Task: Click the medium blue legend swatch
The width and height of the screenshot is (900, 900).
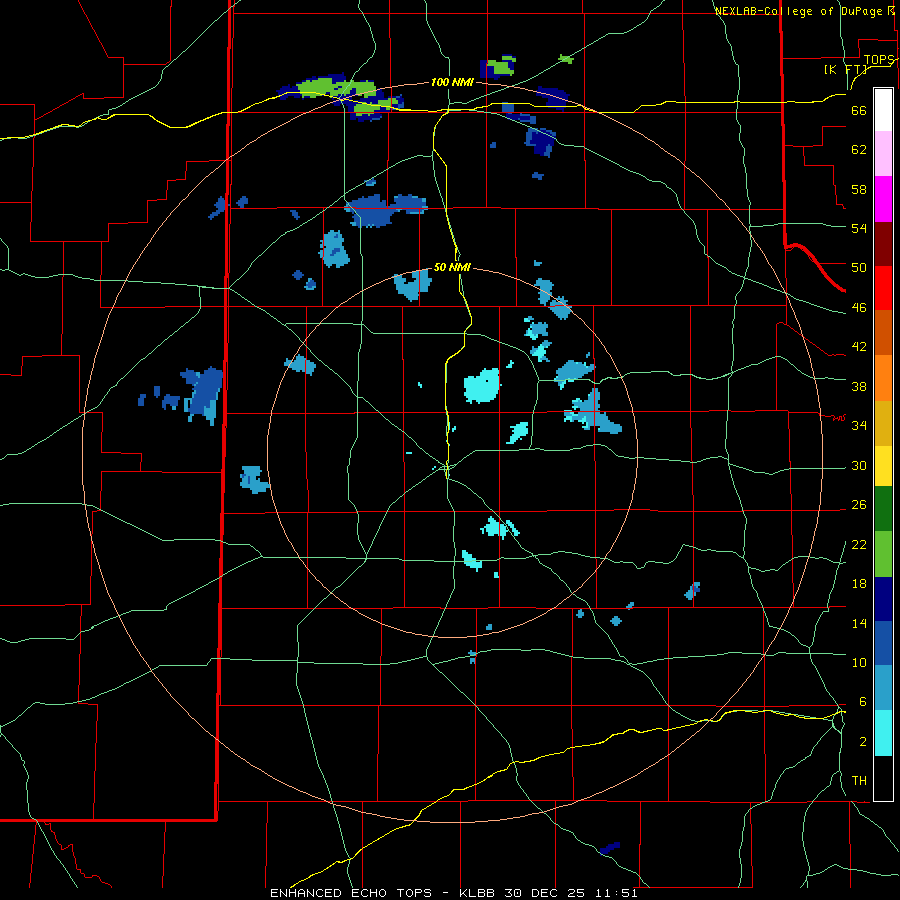Action: click(x=883, y=643)
